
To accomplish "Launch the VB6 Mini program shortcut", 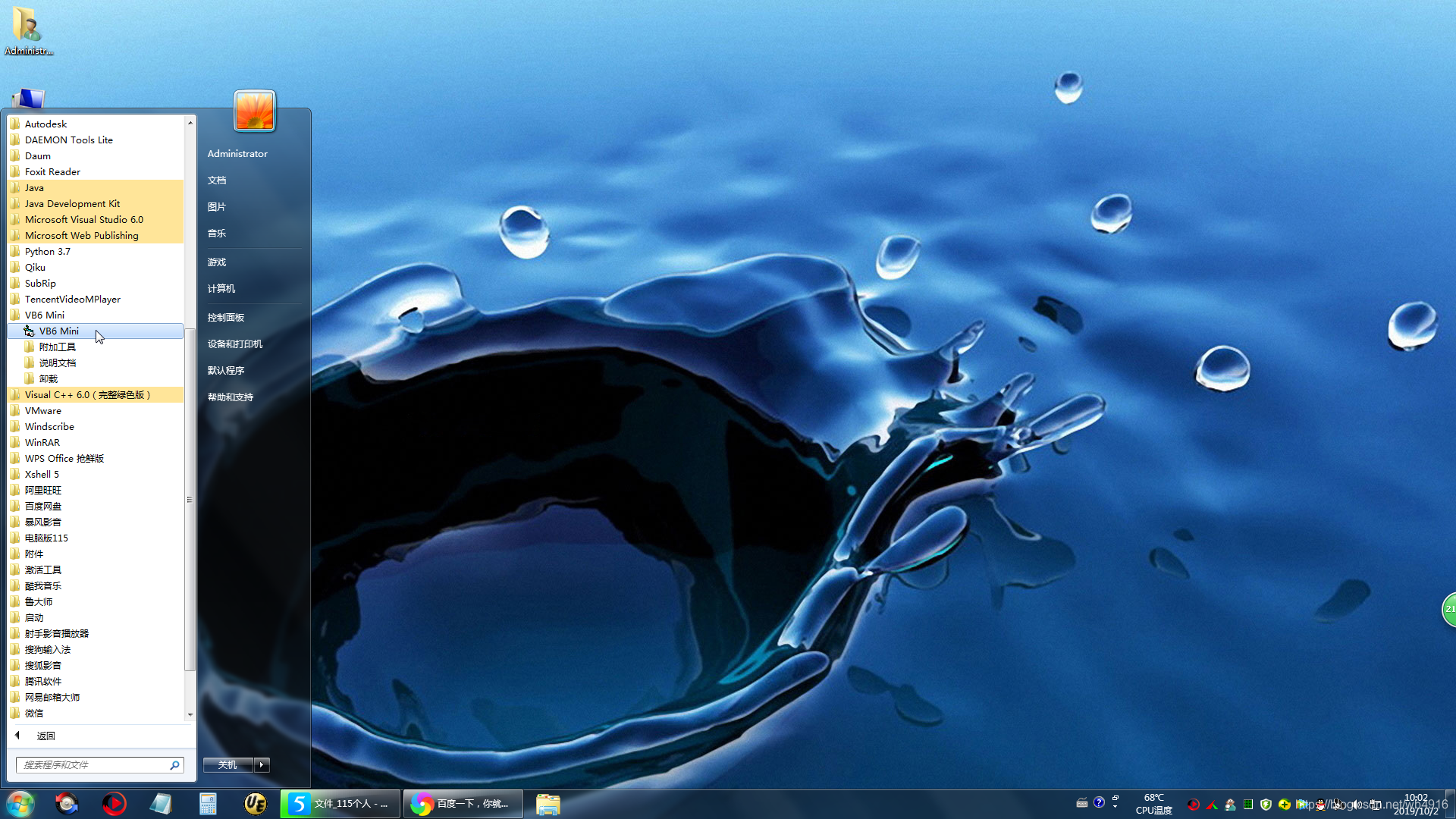I will click(x=59, y=331).
